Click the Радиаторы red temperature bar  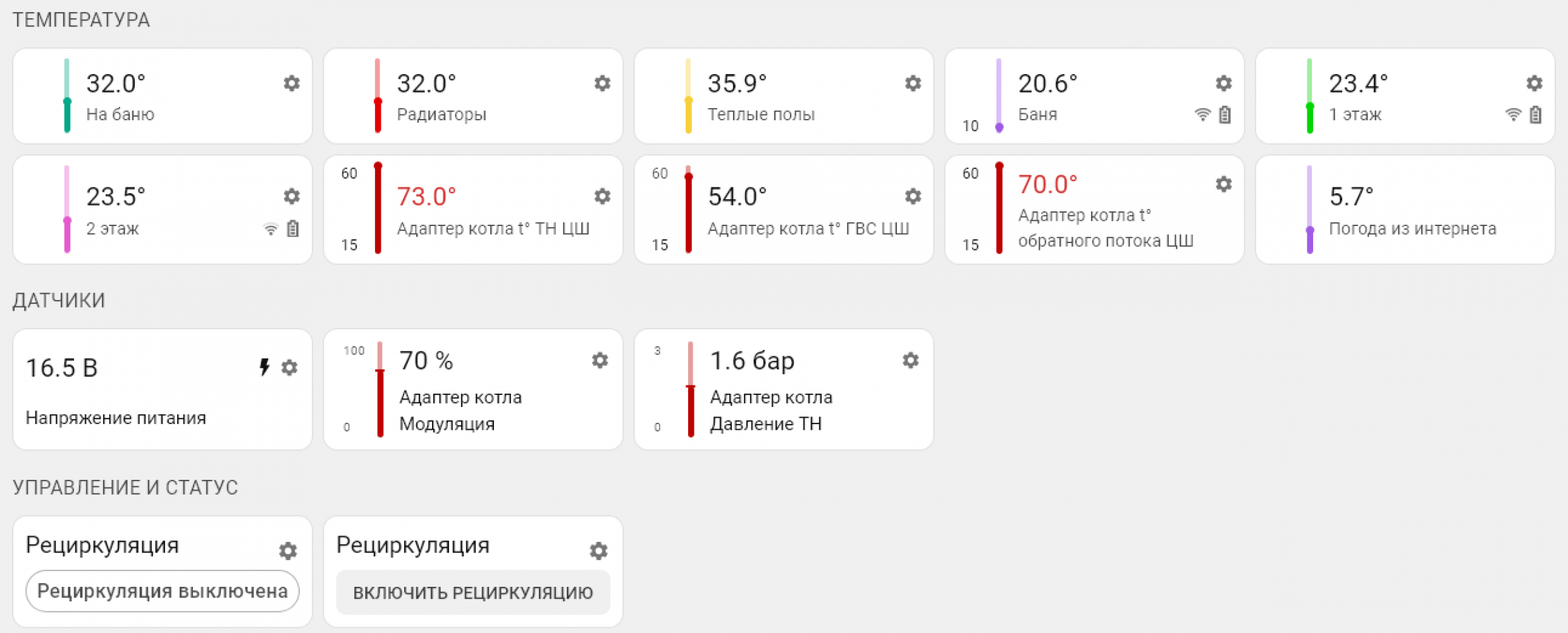(x=378, y=96)
